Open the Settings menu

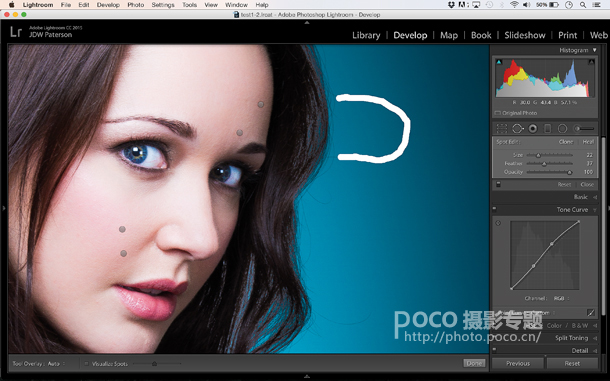point(163,5)
